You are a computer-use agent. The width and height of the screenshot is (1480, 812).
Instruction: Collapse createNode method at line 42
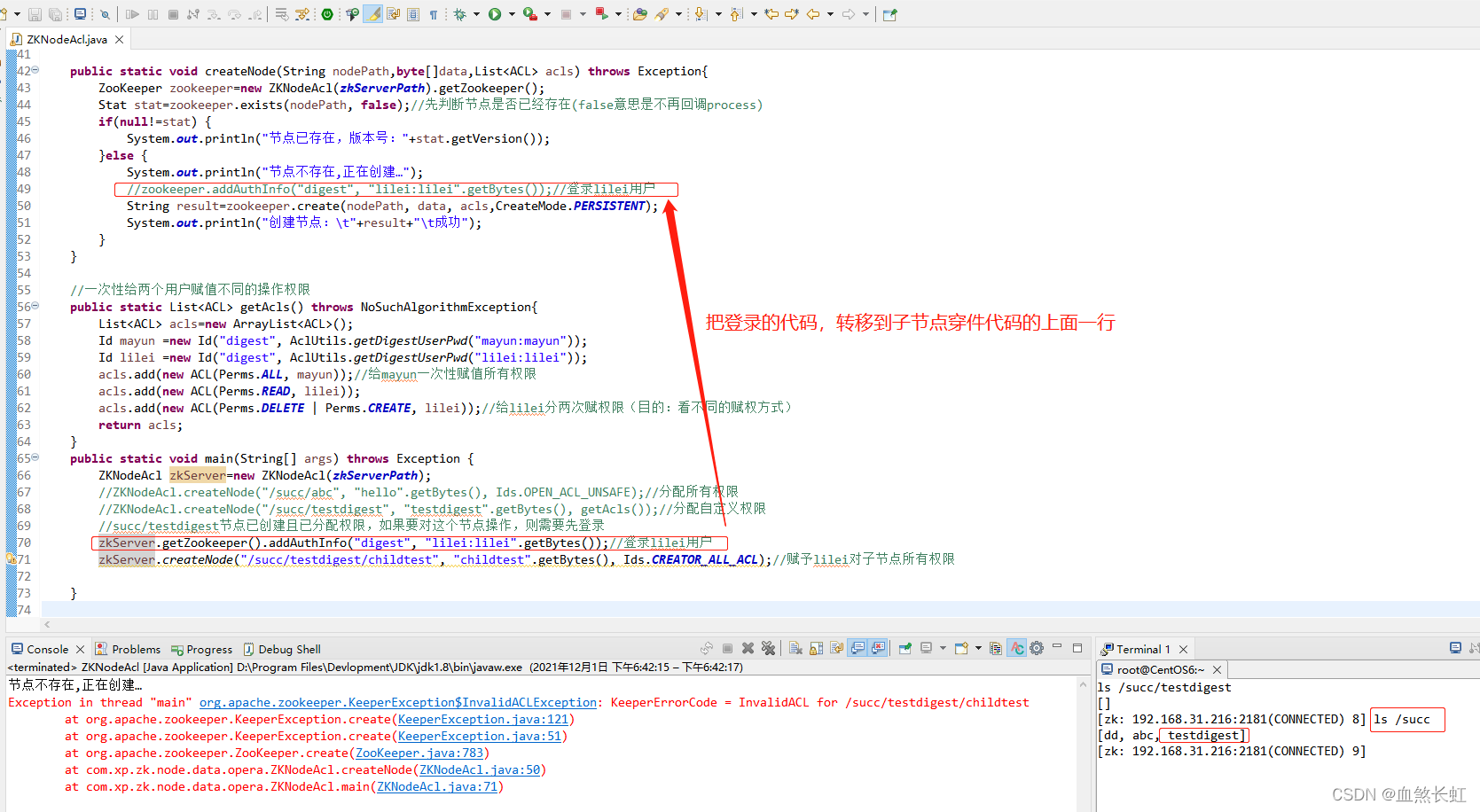click(x=35, y=69)
